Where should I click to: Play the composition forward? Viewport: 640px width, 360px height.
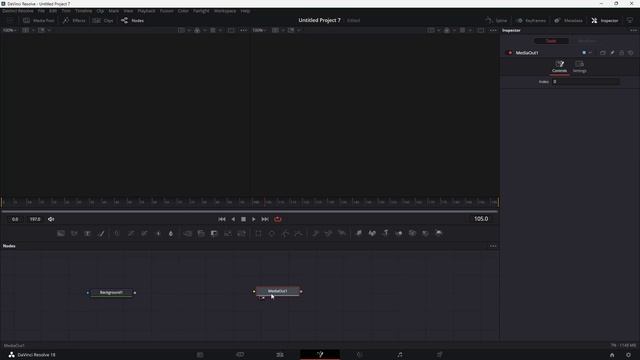[253, 219]
